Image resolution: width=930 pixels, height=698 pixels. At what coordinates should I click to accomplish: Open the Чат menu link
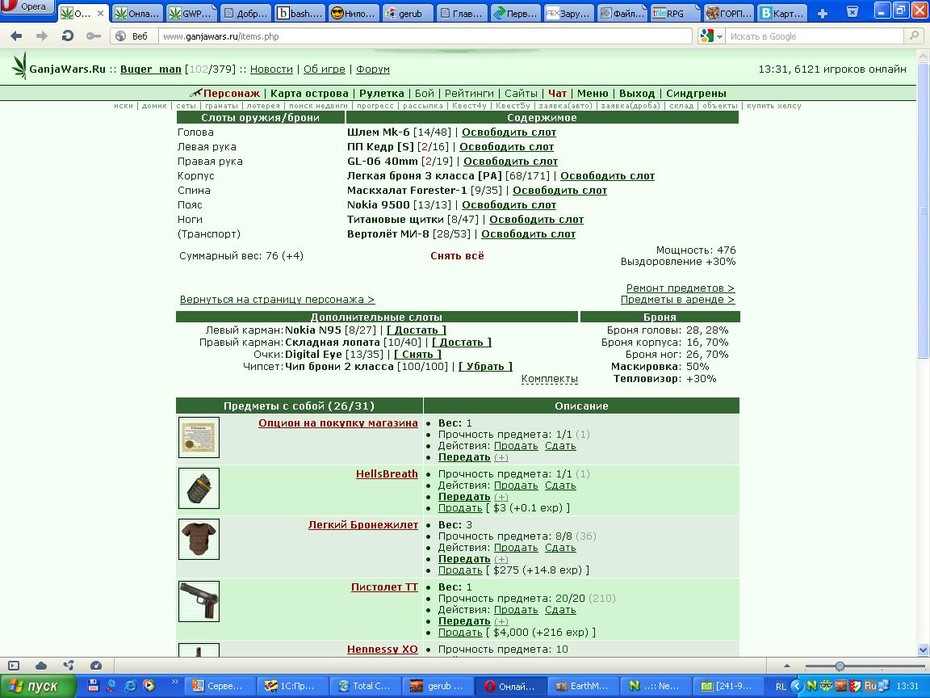tap(557, 93)
